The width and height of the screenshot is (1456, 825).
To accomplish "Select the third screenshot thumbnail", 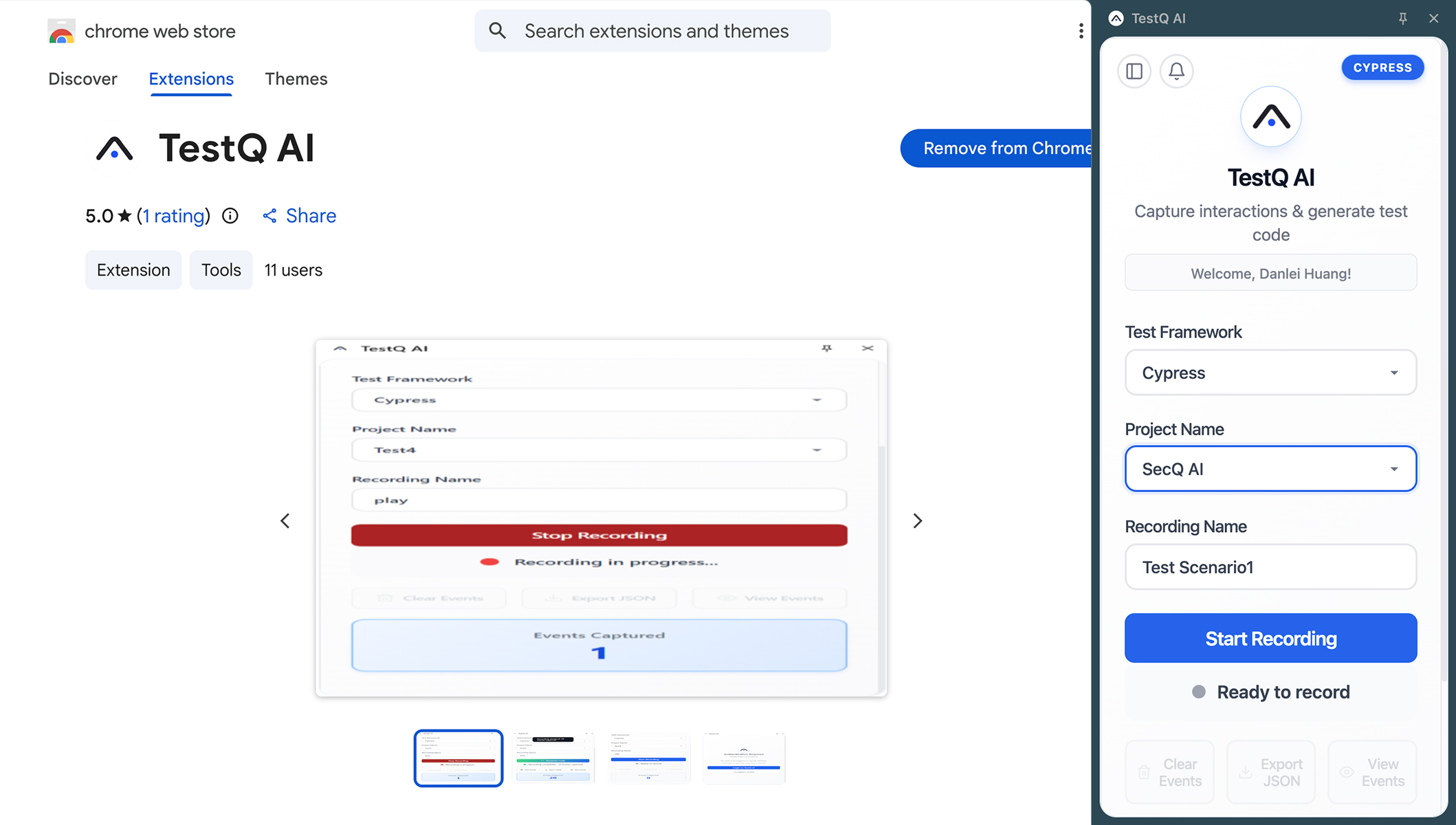I will (649, 758).
